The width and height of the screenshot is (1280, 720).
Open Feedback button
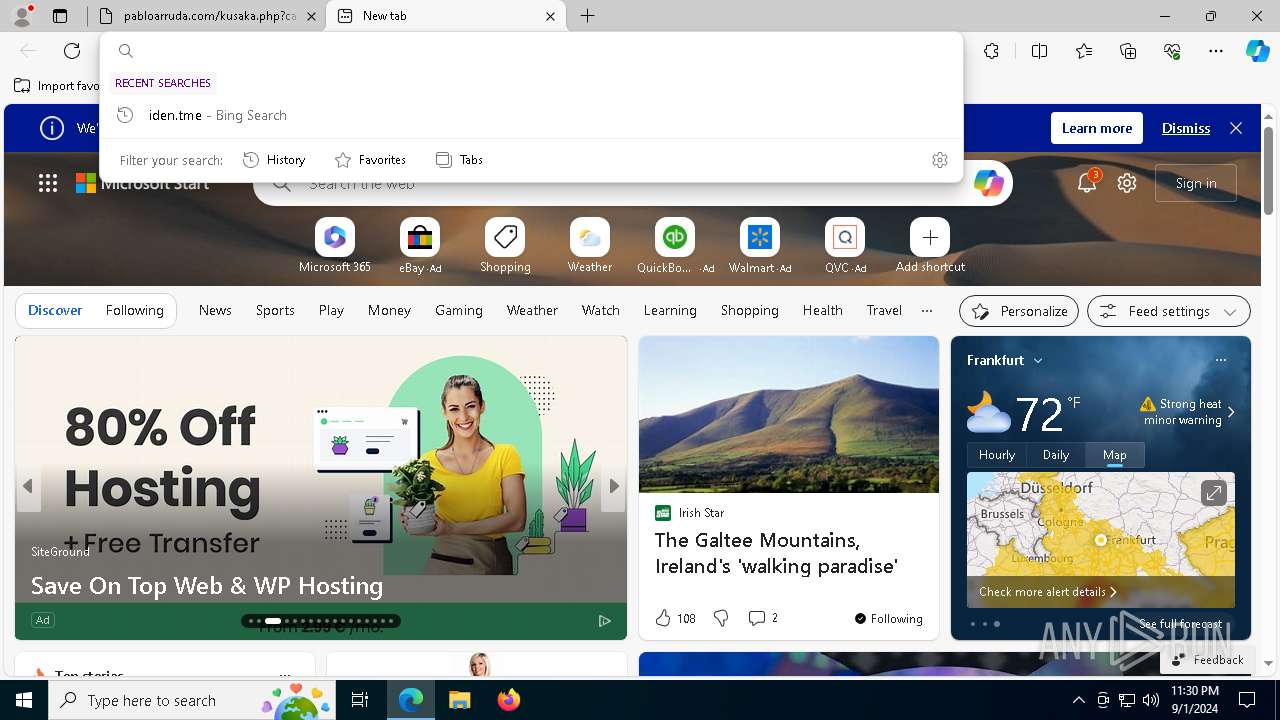[1207, 660]
